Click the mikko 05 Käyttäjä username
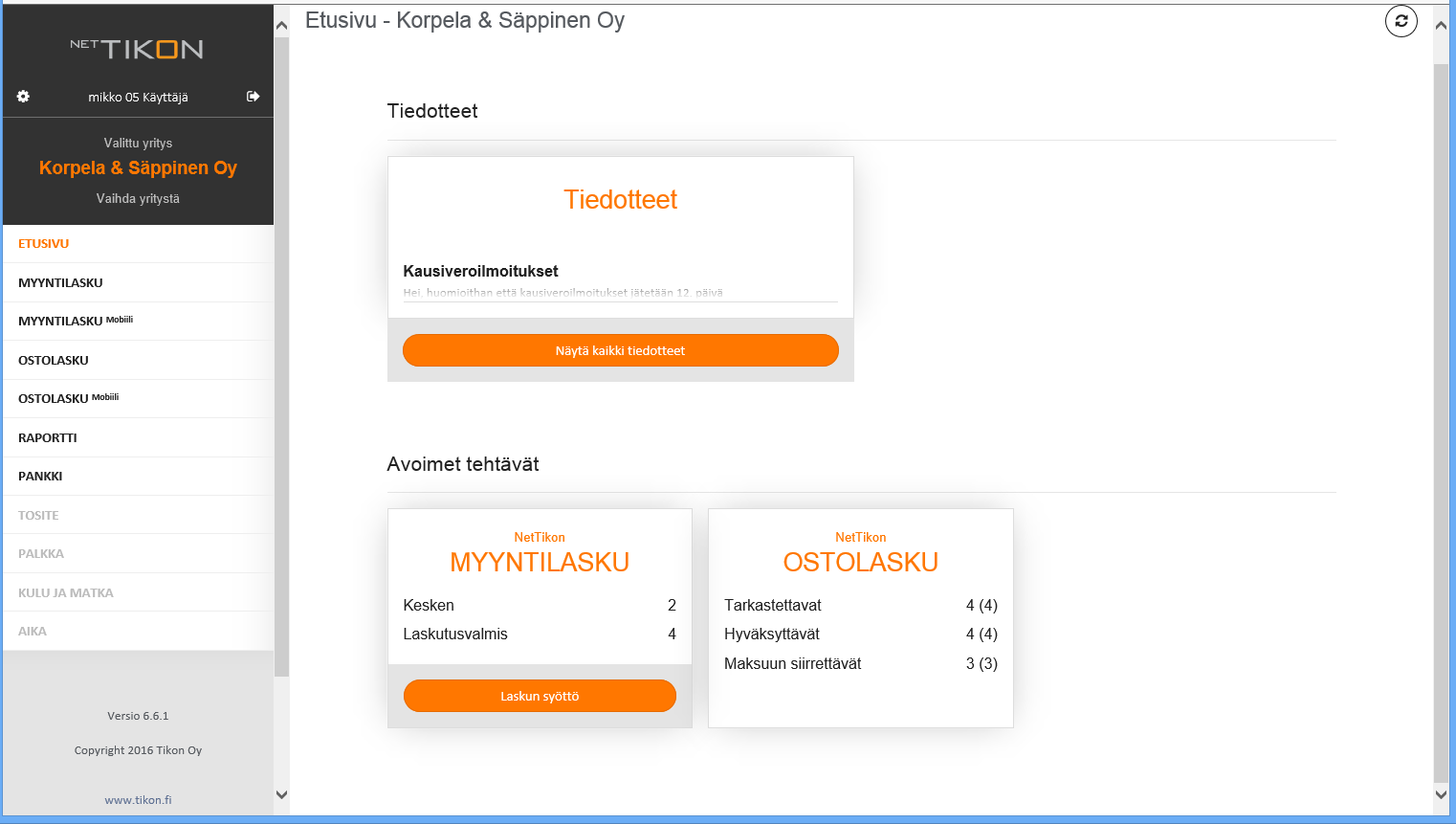 138,97
